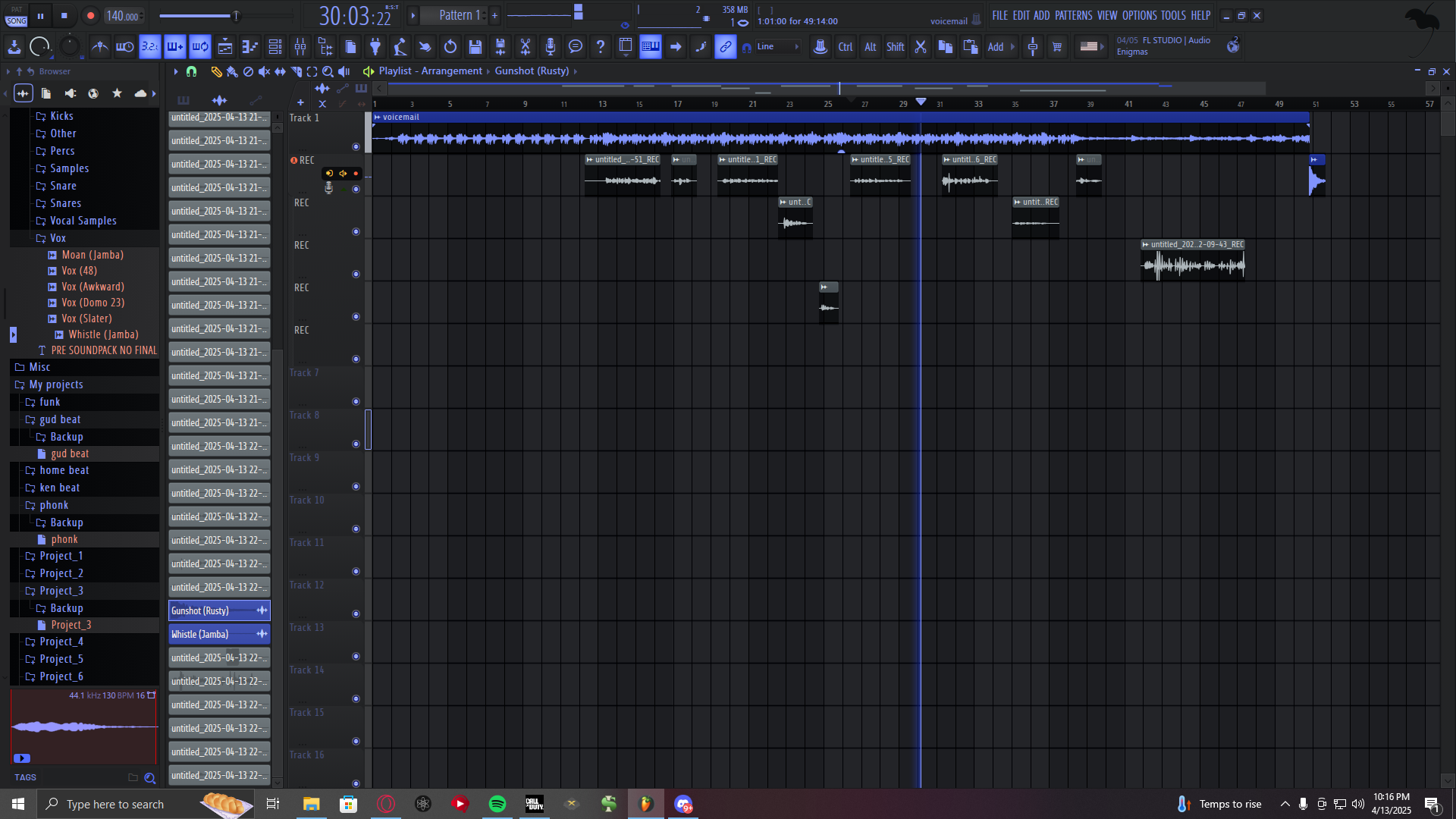Toggle the metronome icon
1456x819 pixels.
click(x=99, y=47)
